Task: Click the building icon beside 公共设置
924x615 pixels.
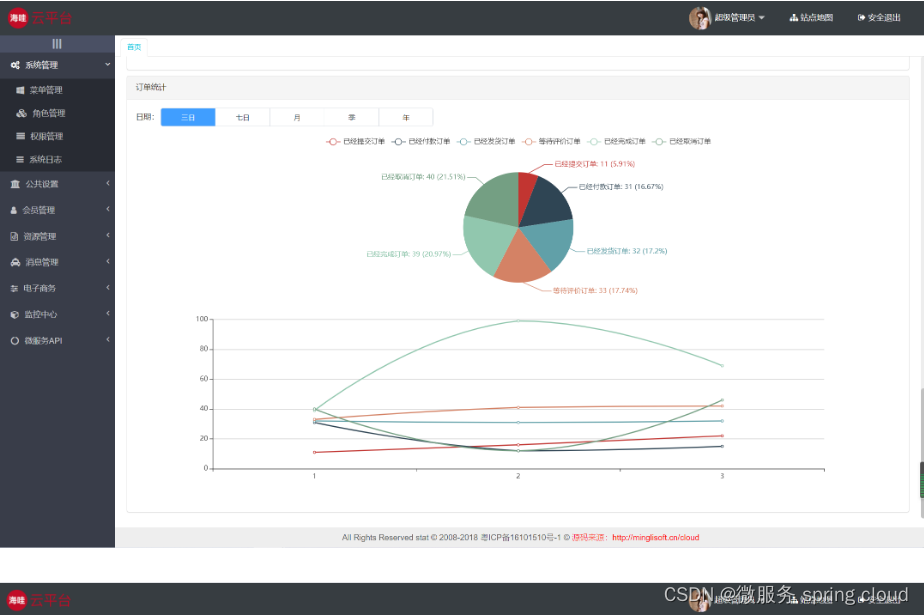Action: [x=15, y=184]
